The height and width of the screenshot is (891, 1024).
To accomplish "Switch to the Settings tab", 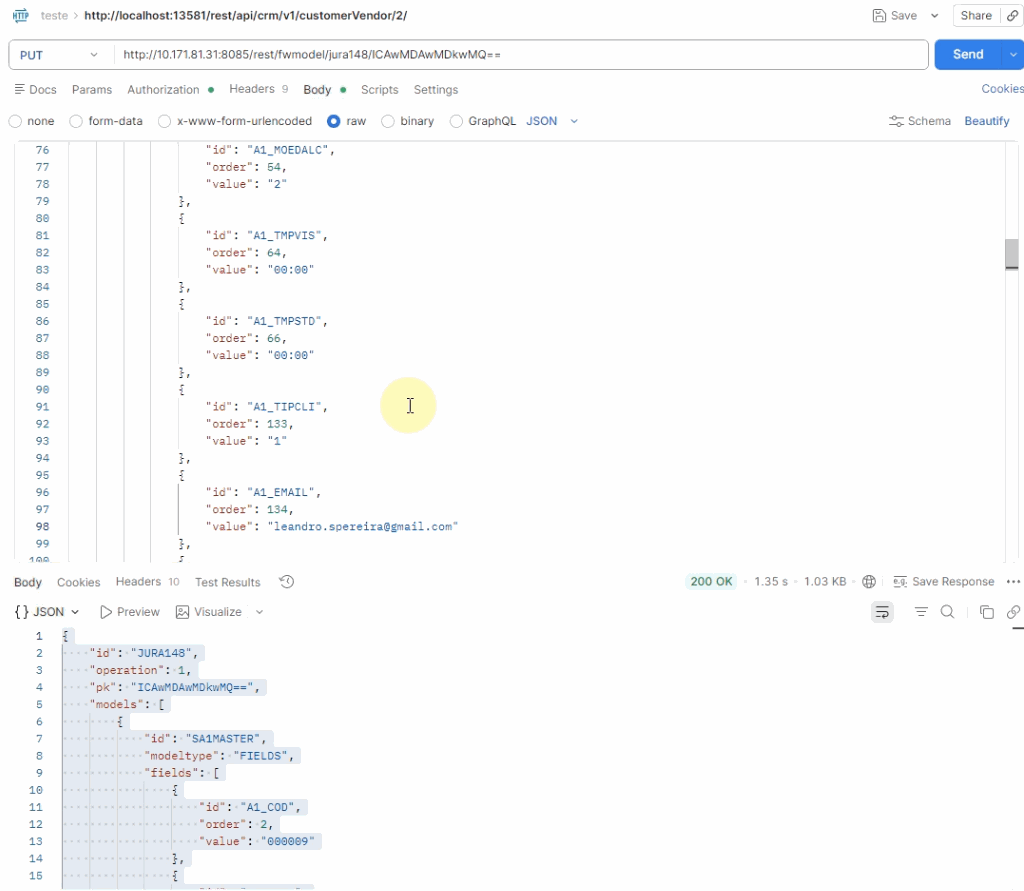I will pos(436,89).
